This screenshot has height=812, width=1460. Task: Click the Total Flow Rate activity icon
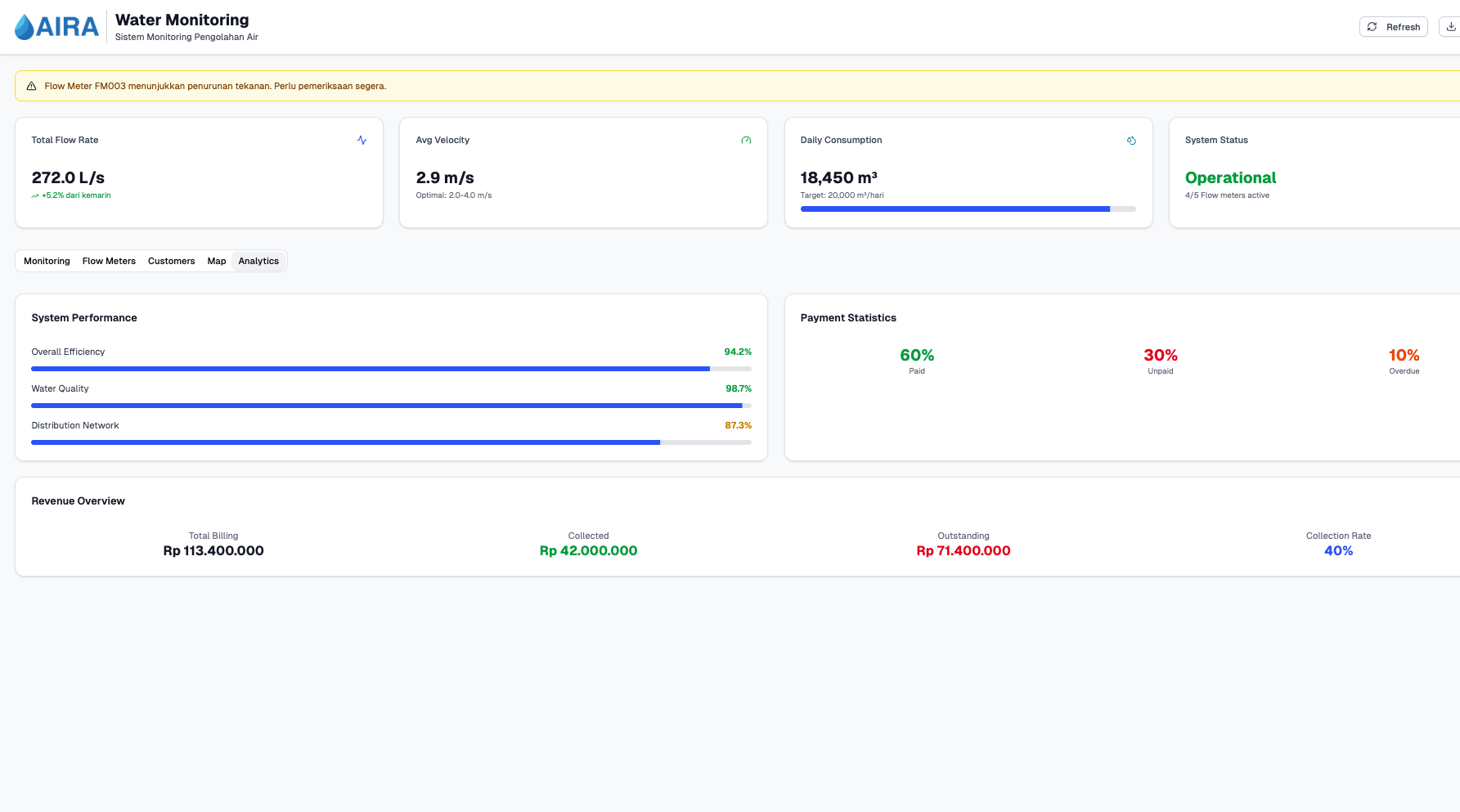click(362, 141)
